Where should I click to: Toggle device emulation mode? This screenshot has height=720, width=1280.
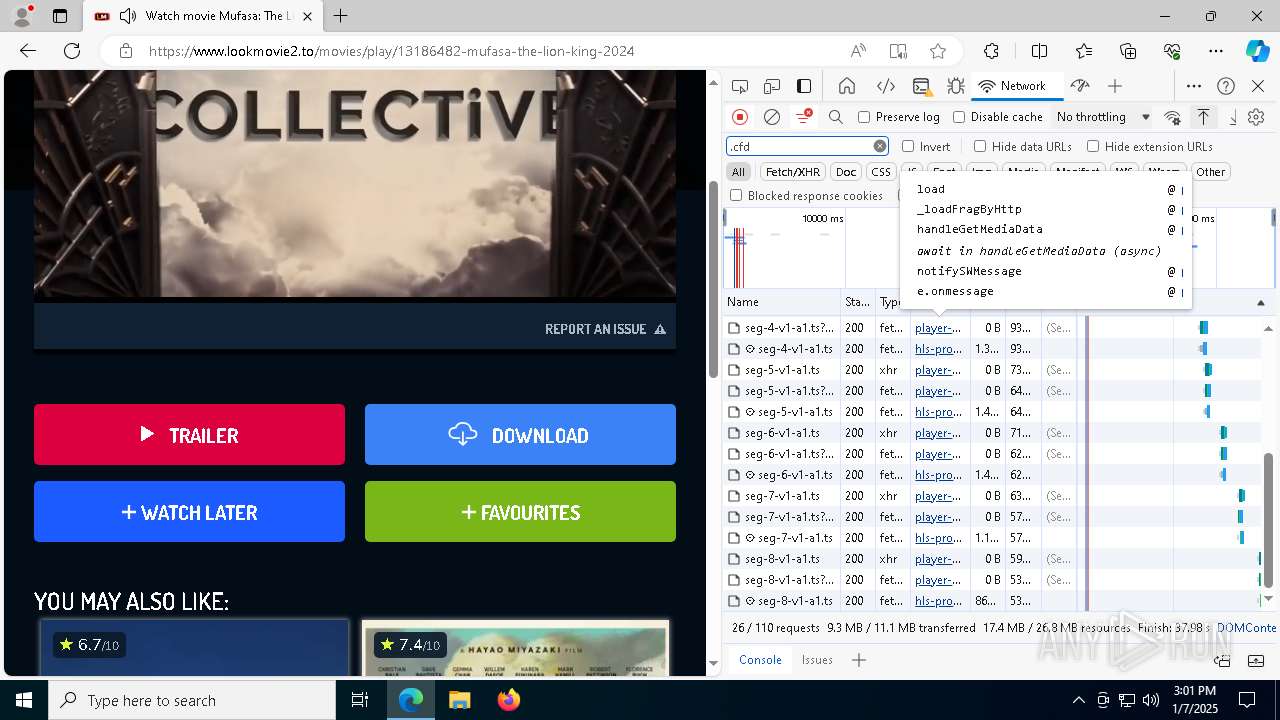pyautogui.click(x=772, y=86)
